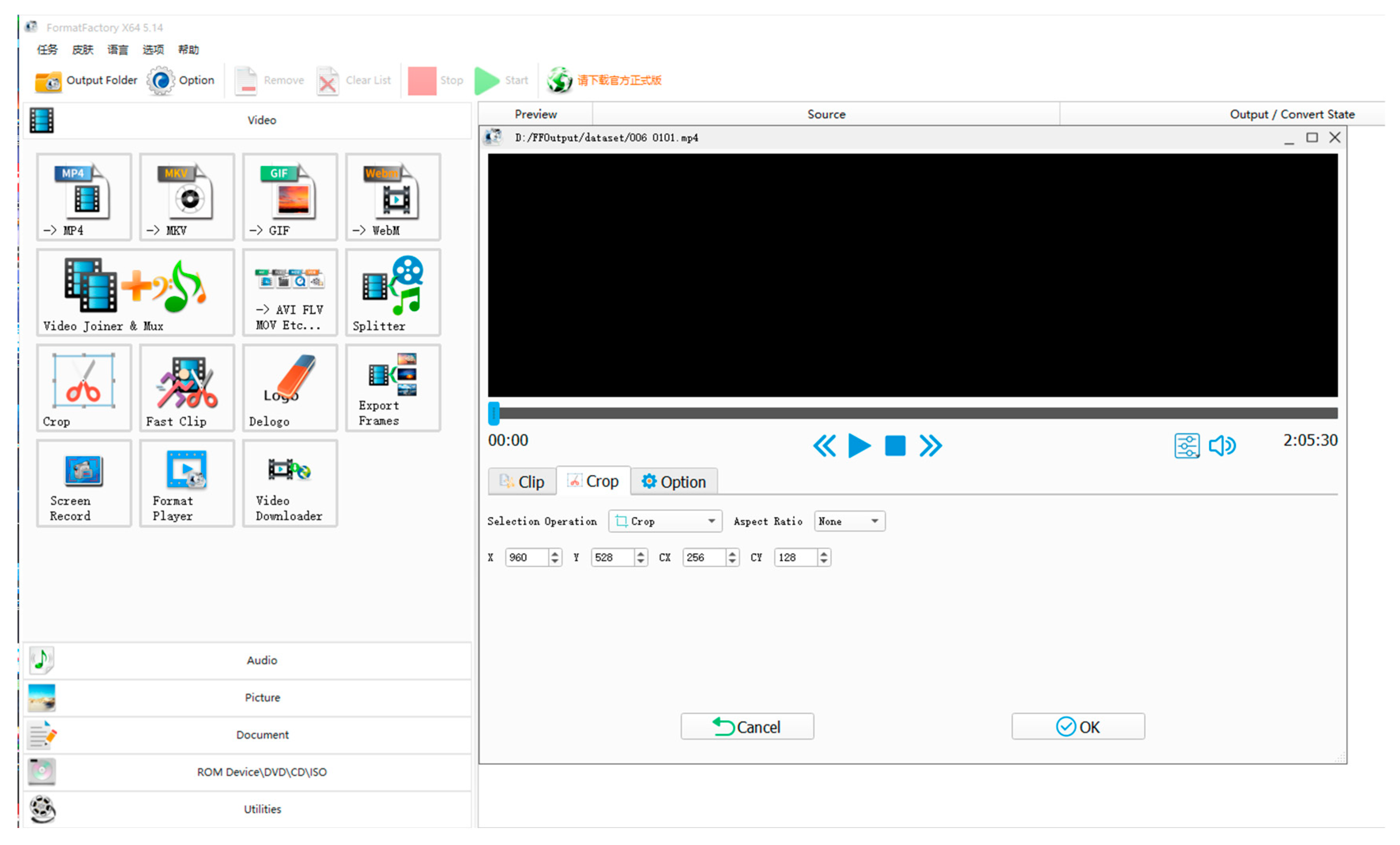Open the Delogo tool
This screenshot has height=845, width=1400.
coord(290,388)
